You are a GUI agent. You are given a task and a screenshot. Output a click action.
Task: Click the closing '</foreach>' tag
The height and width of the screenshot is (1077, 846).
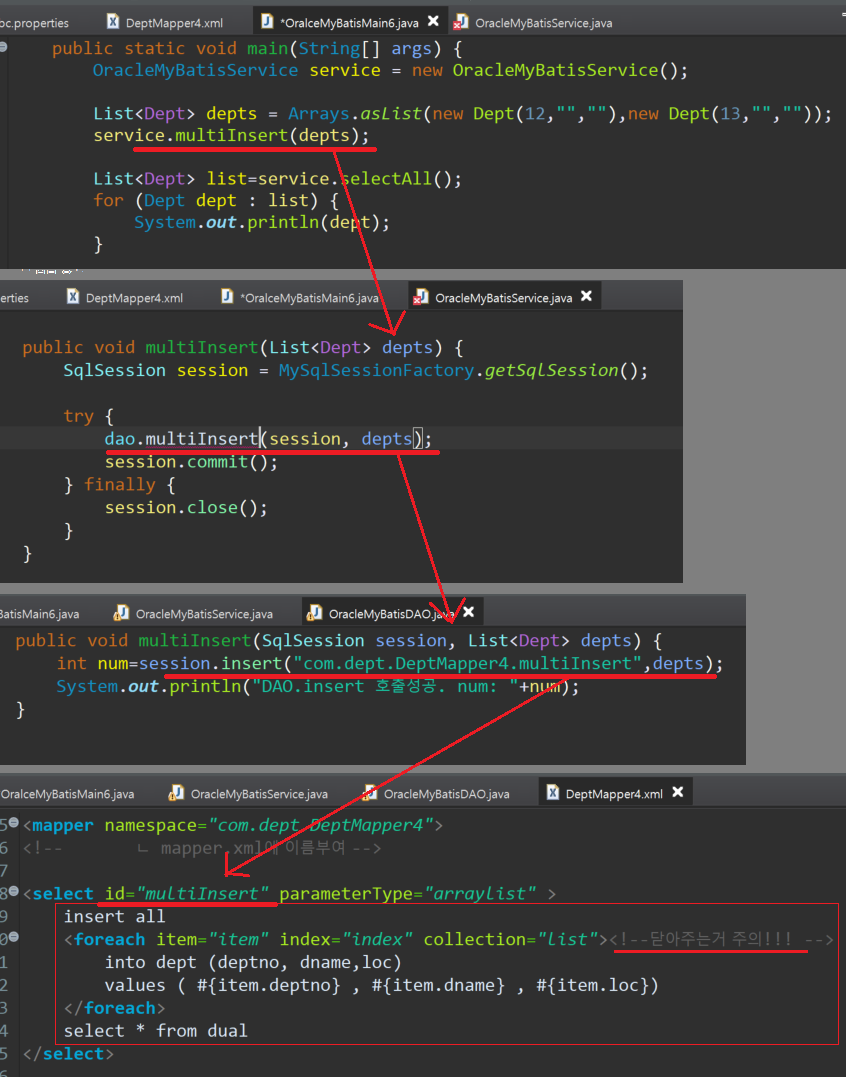pos(115,1008)
